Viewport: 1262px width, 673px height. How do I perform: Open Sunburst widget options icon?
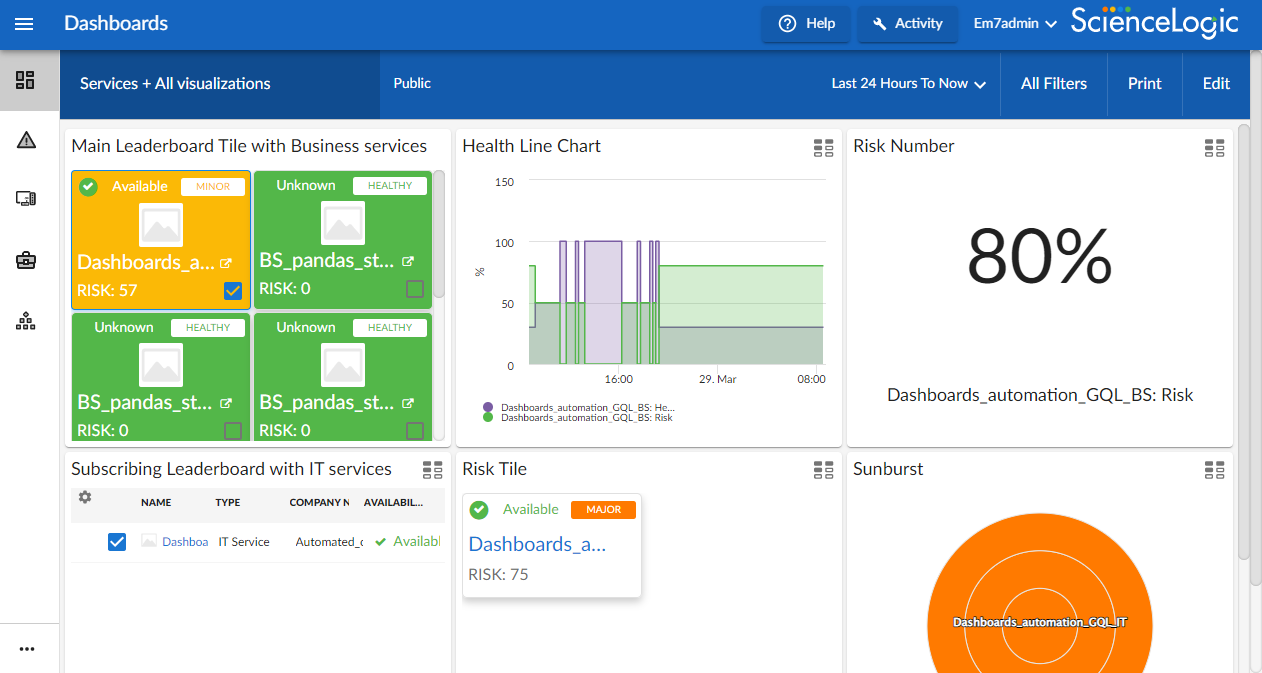(x=1214, y=470)
